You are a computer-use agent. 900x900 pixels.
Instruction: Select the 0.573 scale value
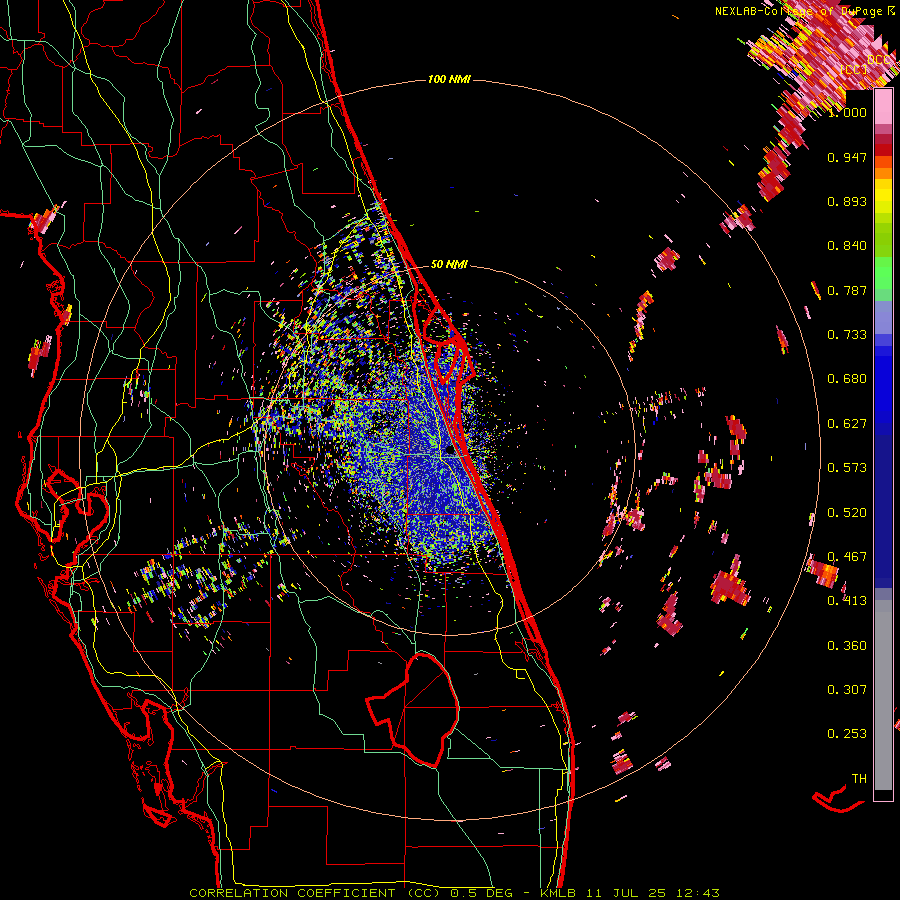pos(847,468)
